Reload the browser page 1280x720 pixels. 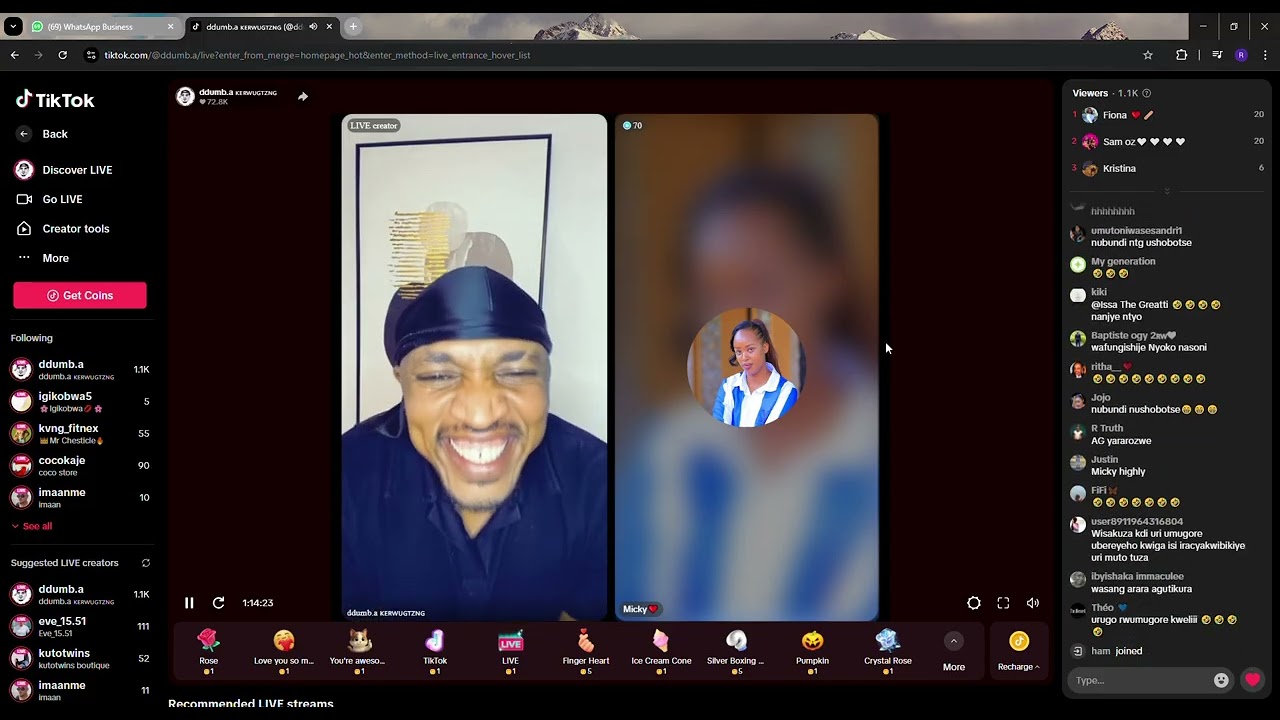(x=62, y=55)
